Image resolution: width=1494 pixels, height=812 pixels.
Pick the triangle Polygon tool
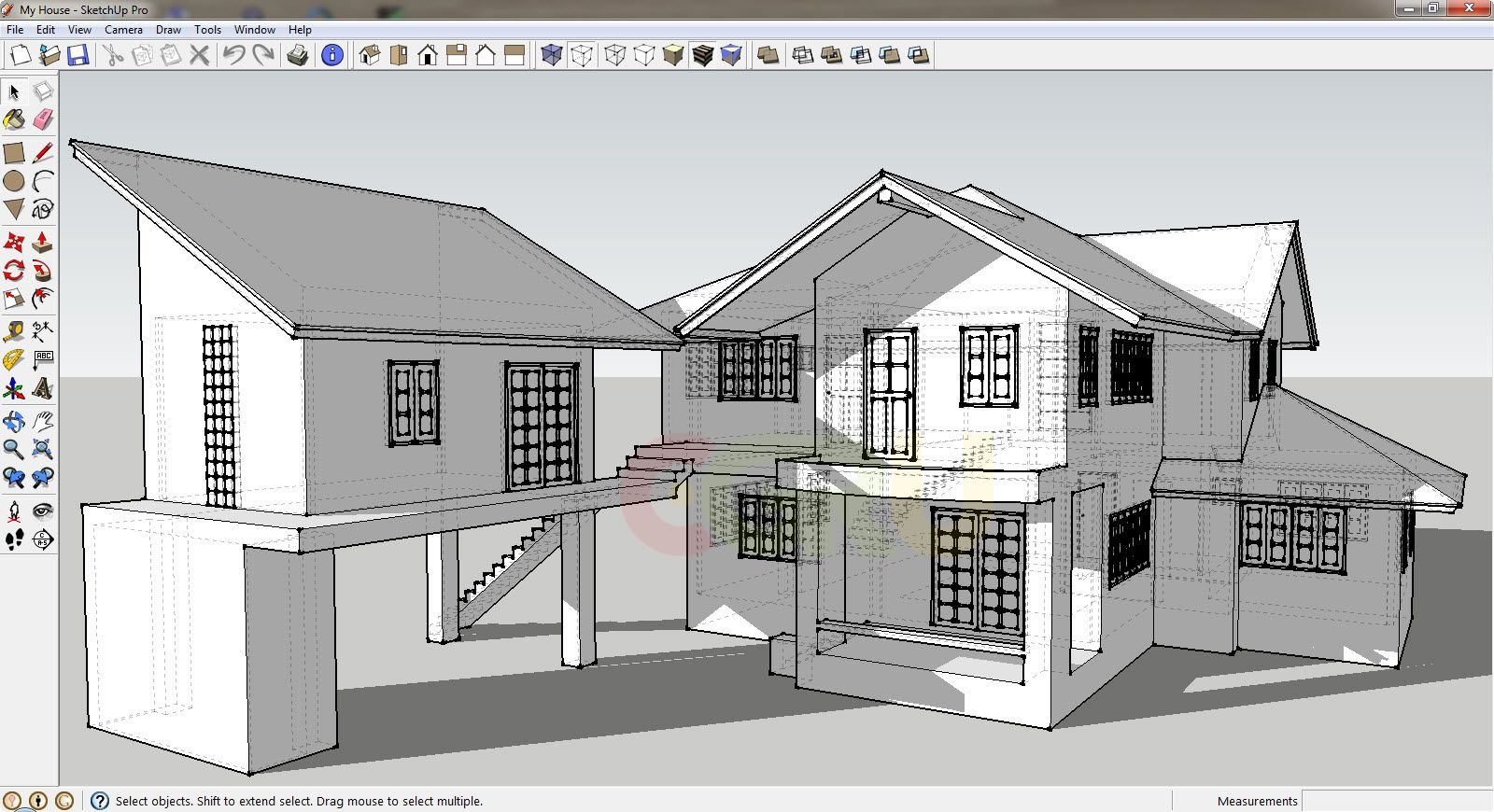(14, 209)
